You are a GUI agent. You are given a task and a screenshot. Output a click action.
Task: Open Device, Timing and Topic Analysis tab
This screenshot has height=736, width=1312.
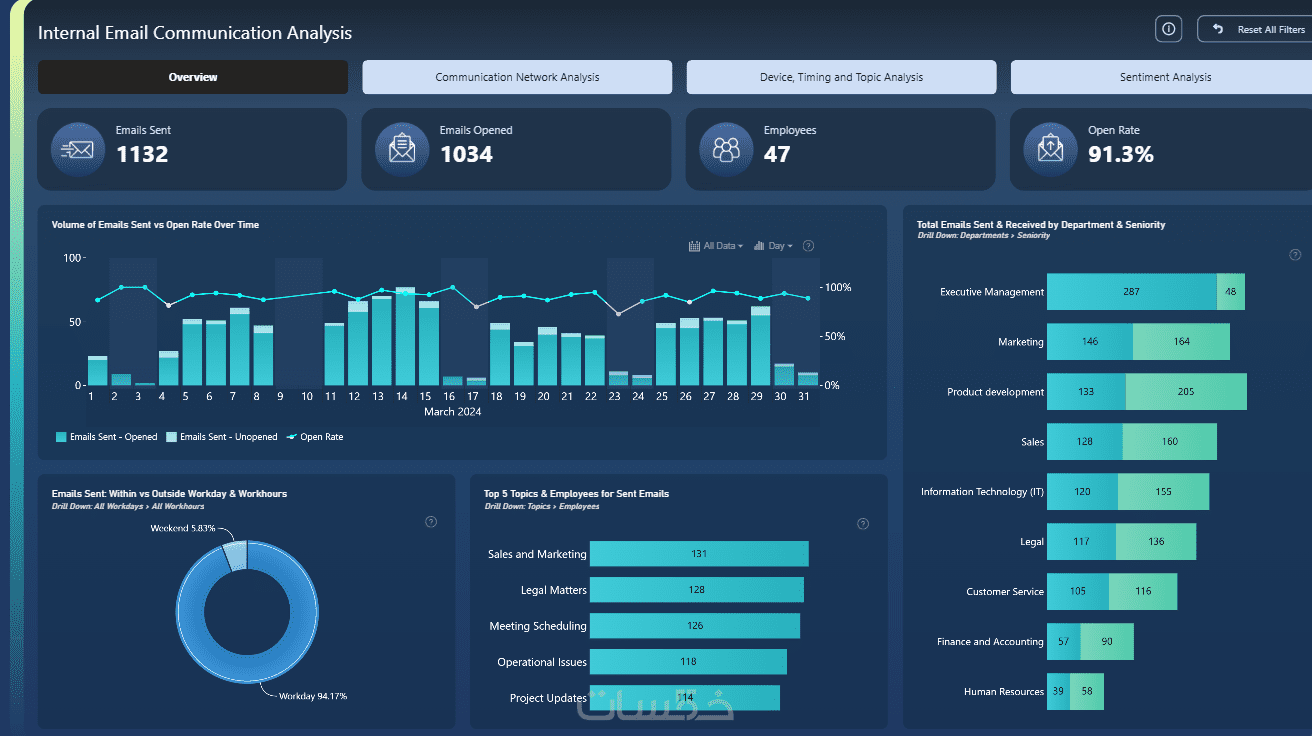point(841,77)
